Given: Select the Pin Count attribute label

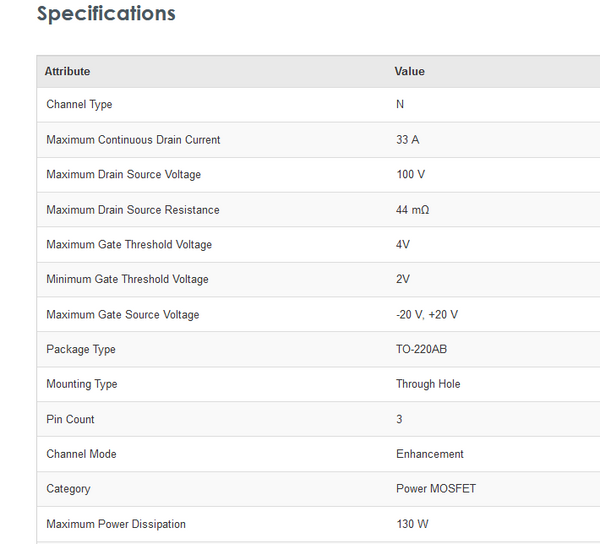Looking at the screenshot, I should (x=70, y=419).
